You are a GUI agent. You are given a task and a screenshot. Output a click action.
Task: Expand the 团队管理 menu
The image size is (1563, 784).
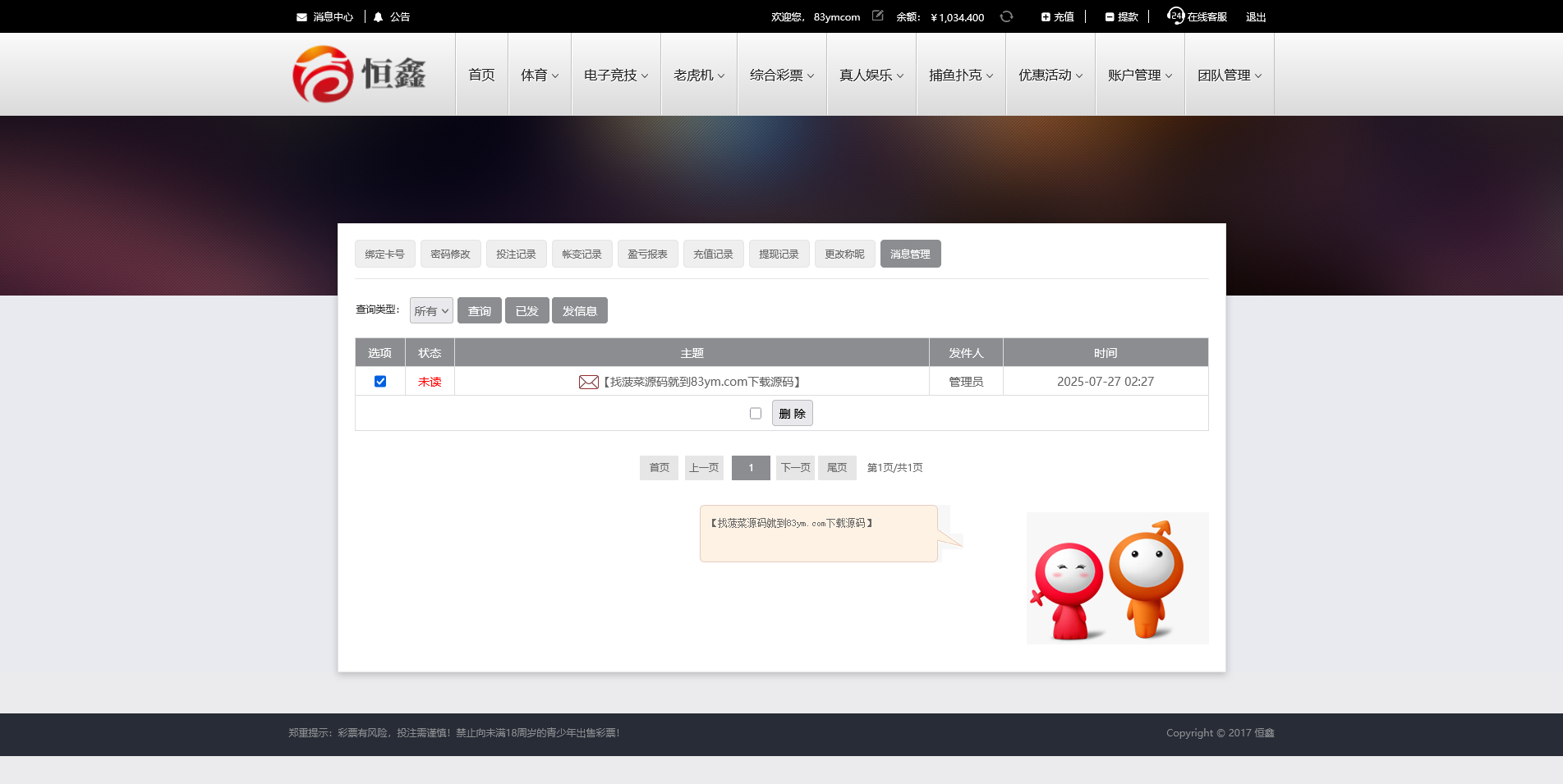point(1230,75)
